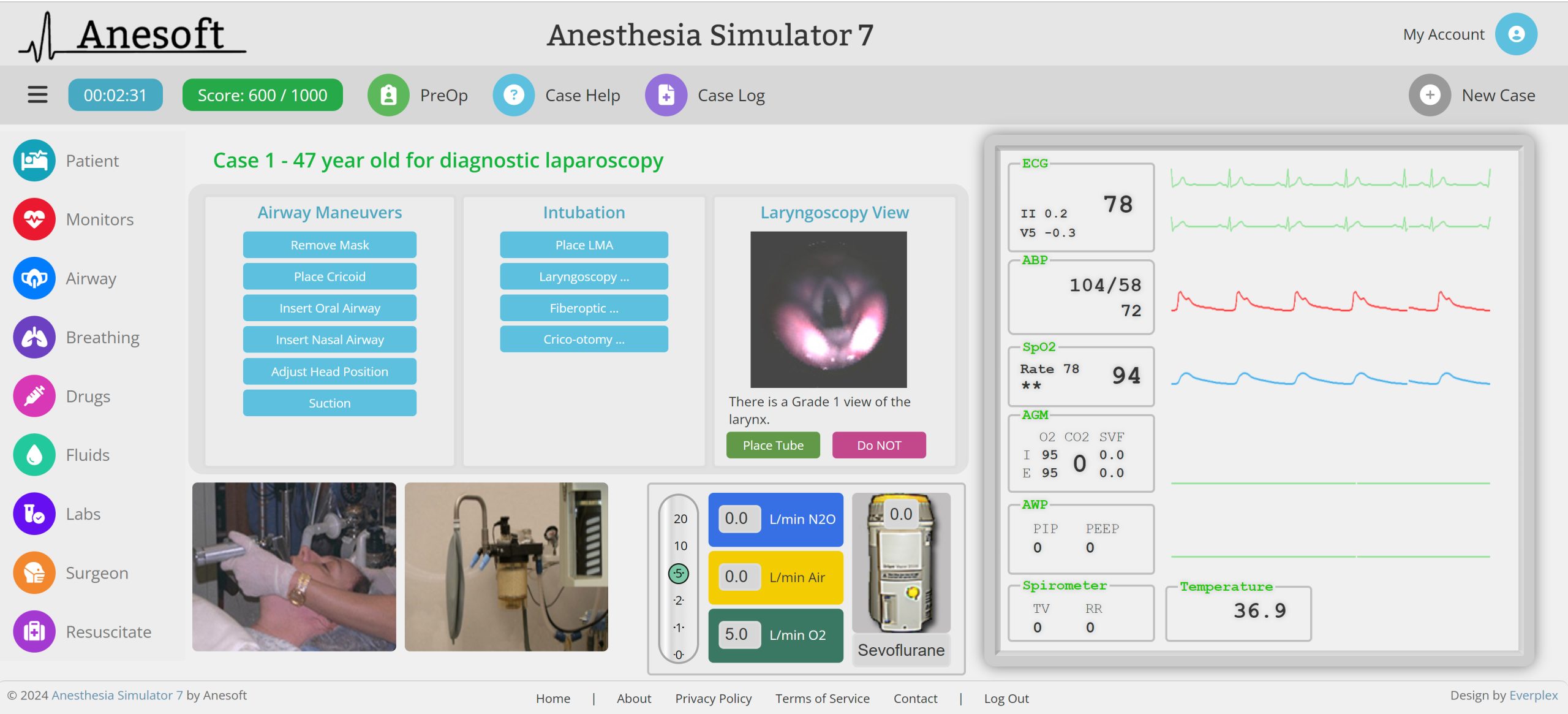Image resolution: width=1568 pixels, height=714 pixels.
Task: Select the Airway sidebar icon
Action: coord(34,278)
